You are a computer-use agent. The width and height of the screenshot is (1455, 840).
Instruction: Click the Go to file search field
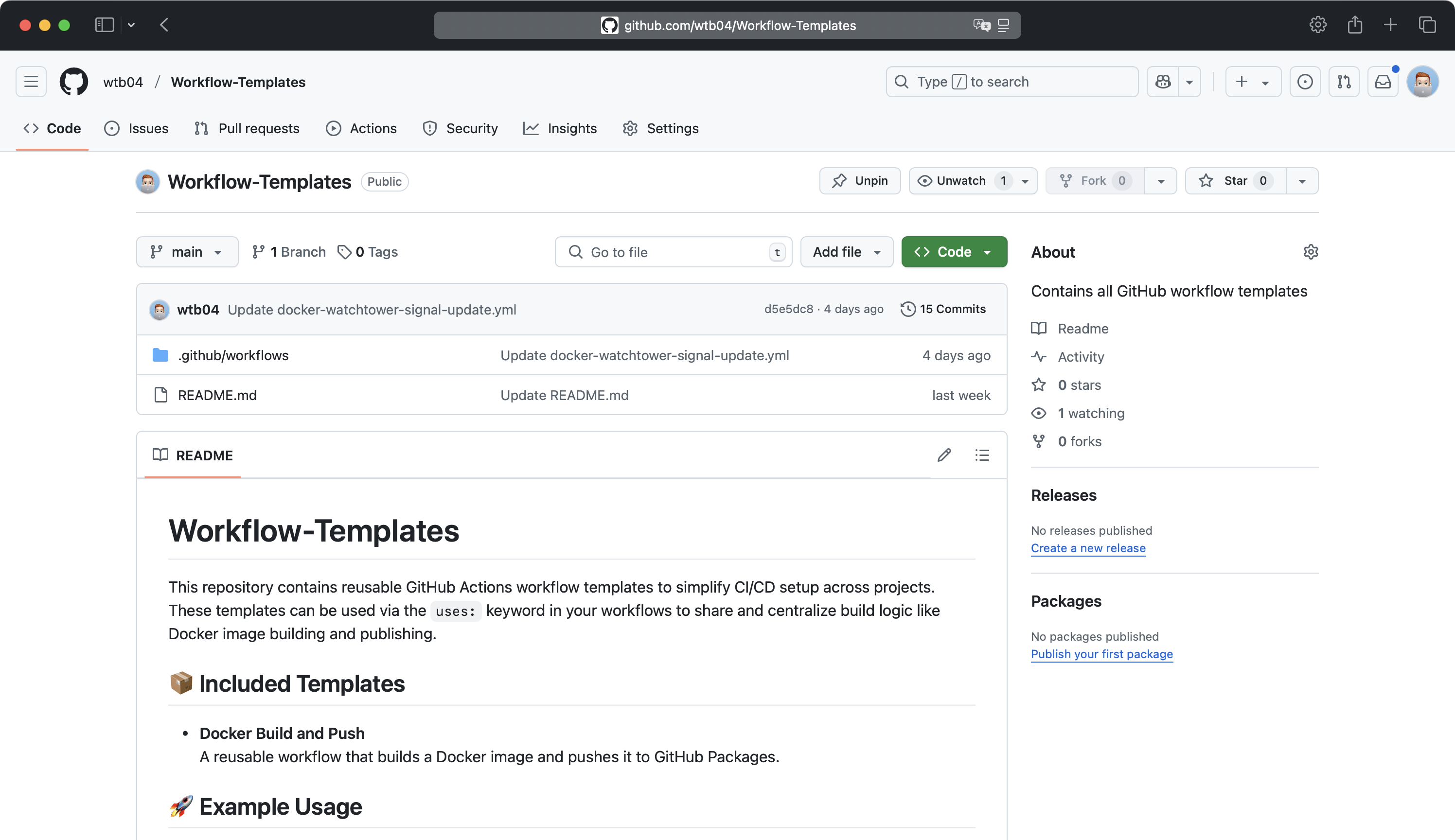(673, 252)
